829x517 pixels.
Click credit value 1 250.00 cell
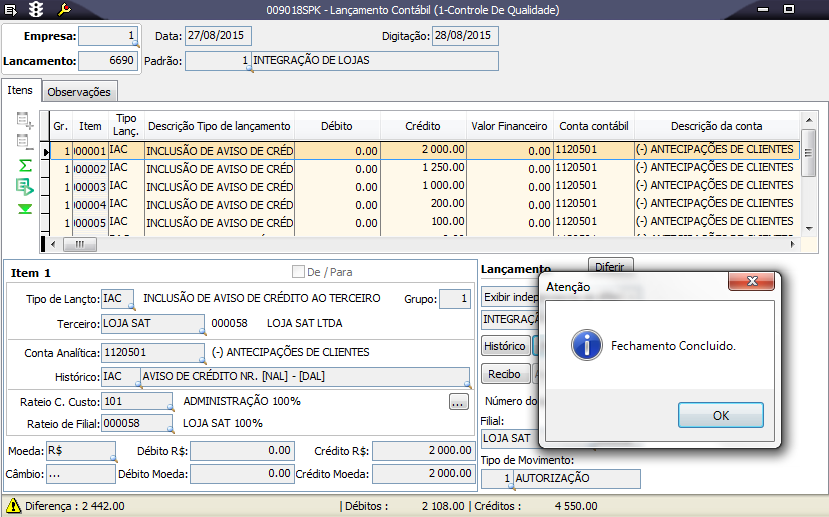tap(423, 168)
